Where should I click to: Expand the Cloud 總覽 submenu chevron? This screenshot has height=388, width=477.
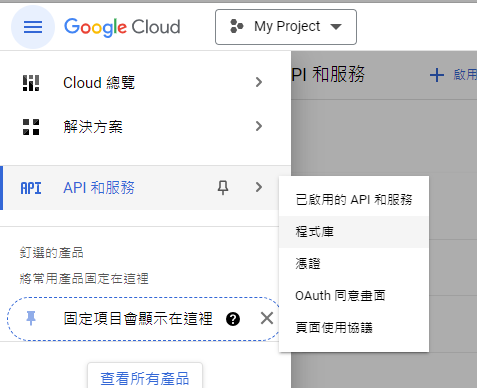tap(259, 82)
